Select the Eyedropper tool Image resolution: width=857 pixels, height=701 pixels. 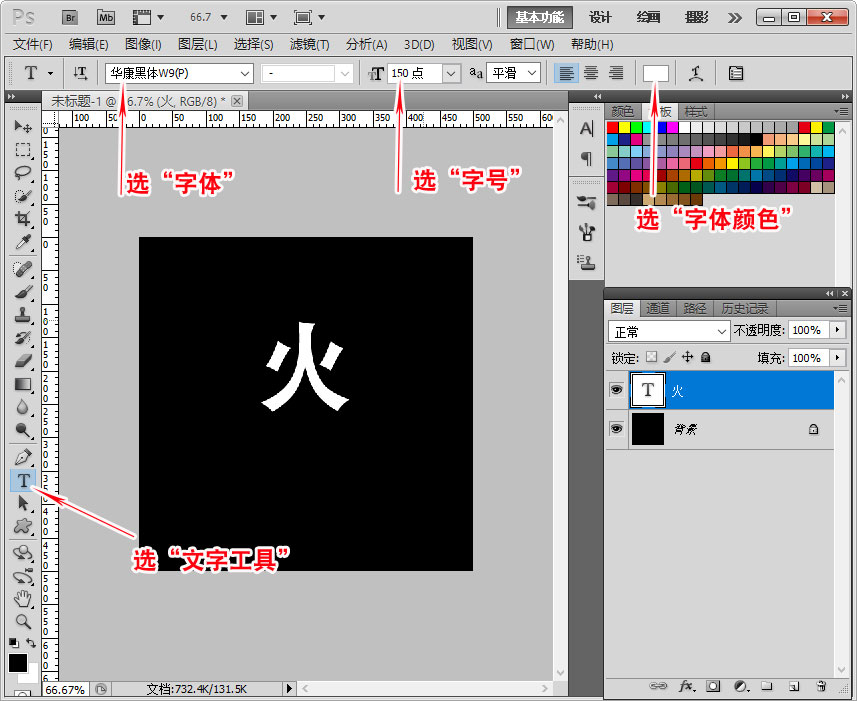point(22,241)
